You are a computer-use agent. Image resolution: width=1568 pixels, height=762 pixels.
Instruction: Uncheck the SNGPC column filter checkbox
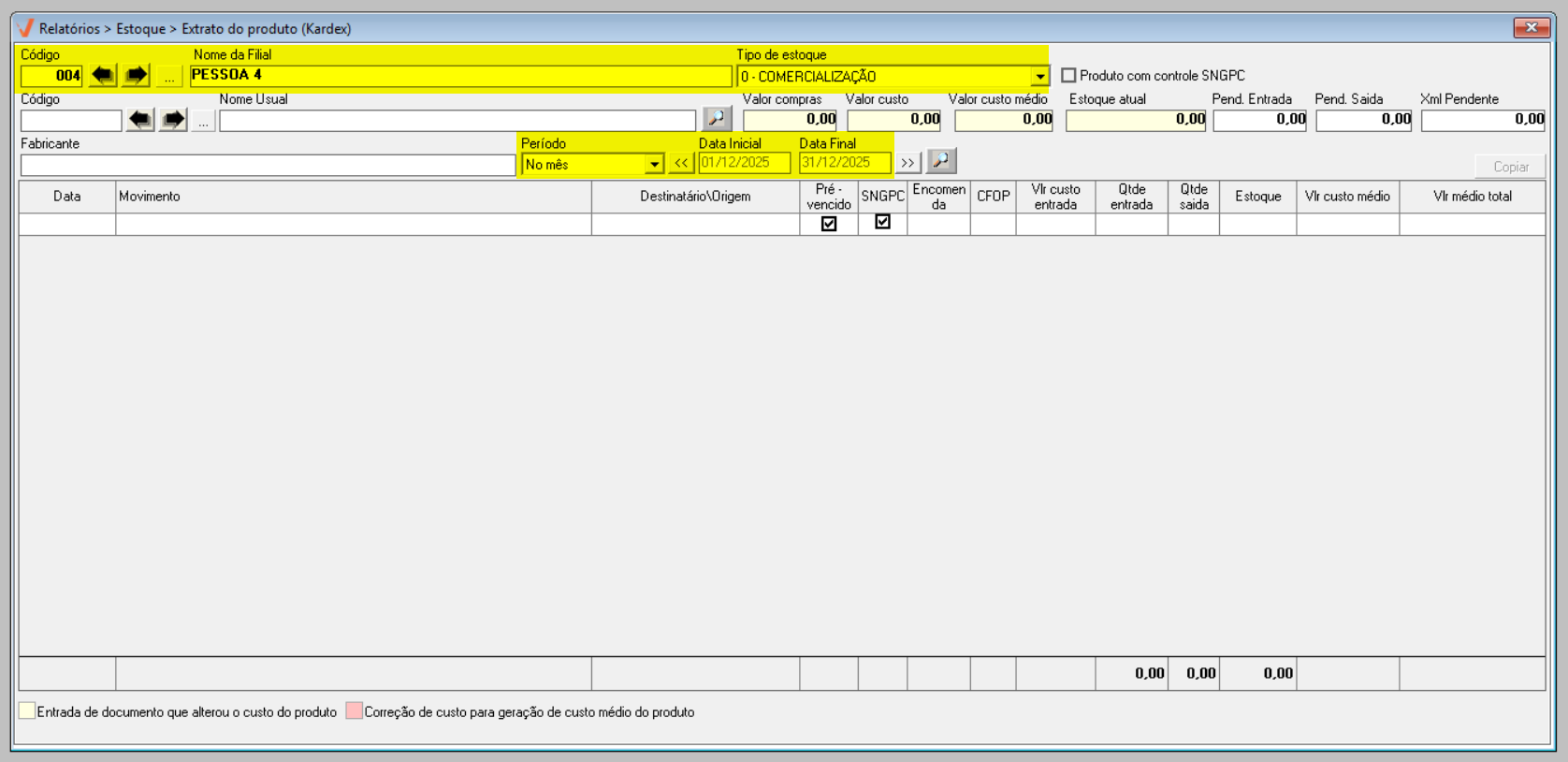click(882, 222)
